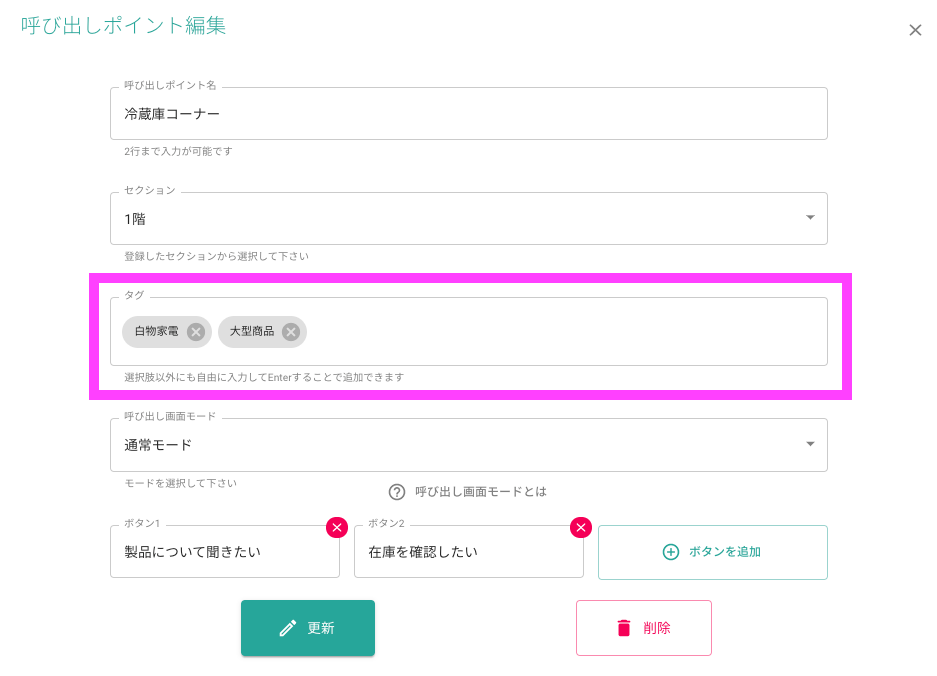Click the 削除 button
The image size is (937, 676).
[644, 628]
